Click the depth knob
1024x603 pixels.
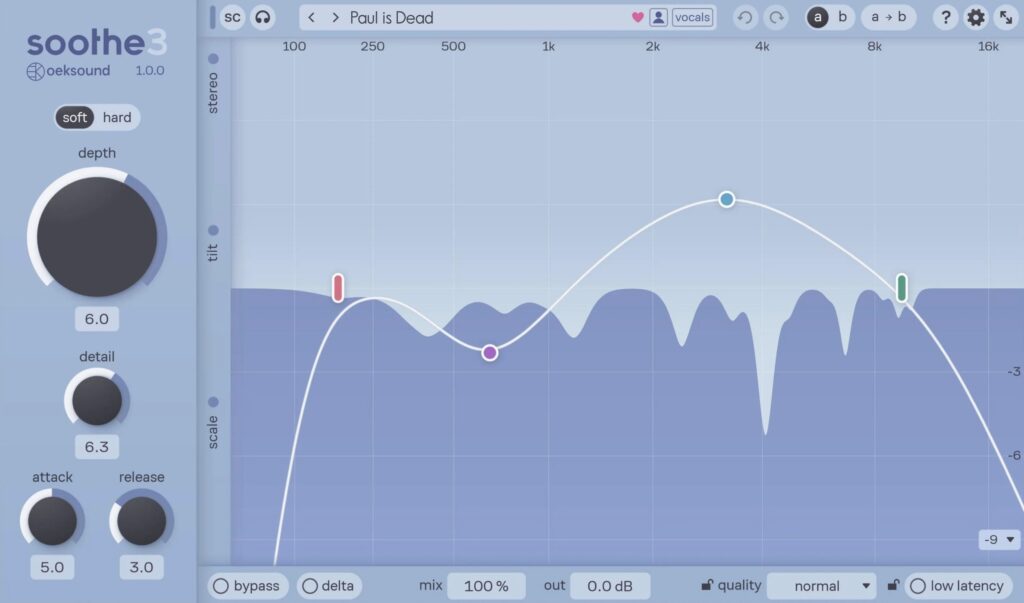(x=97, y=236)
